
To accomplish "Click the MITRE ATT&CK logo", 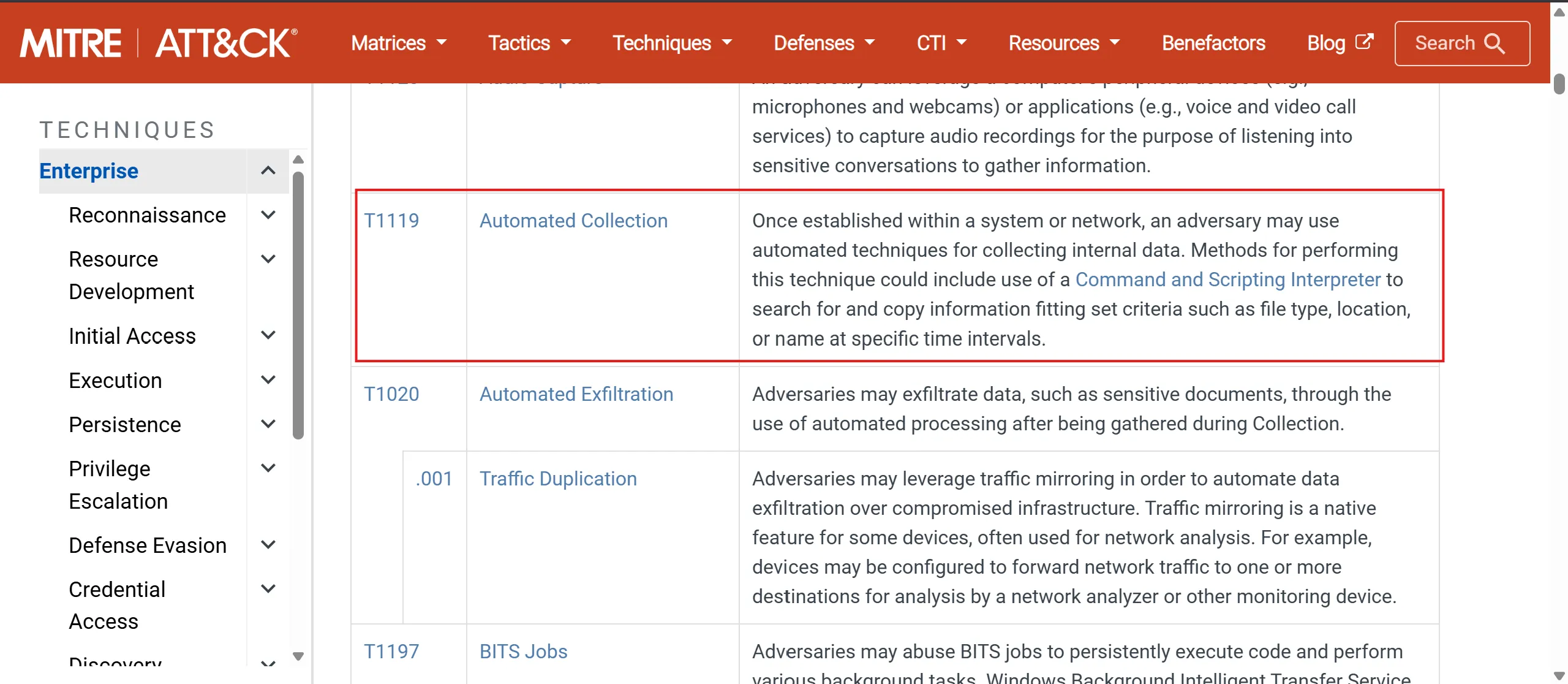I will tap(159, 43).
